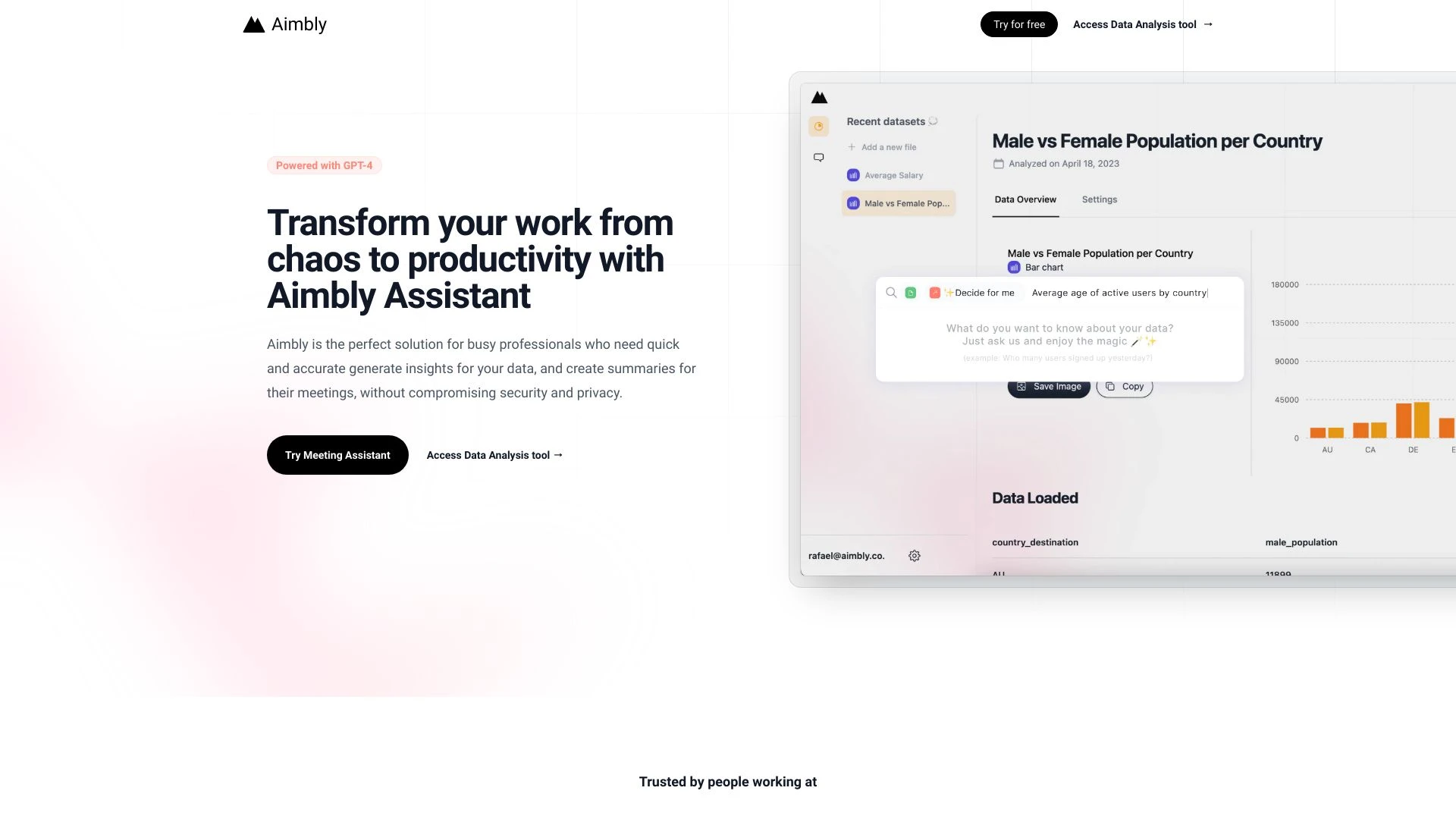Click Try Meeting Assistant button
1456x819 pixels.
pyautogui.click(x=337, y=454)
